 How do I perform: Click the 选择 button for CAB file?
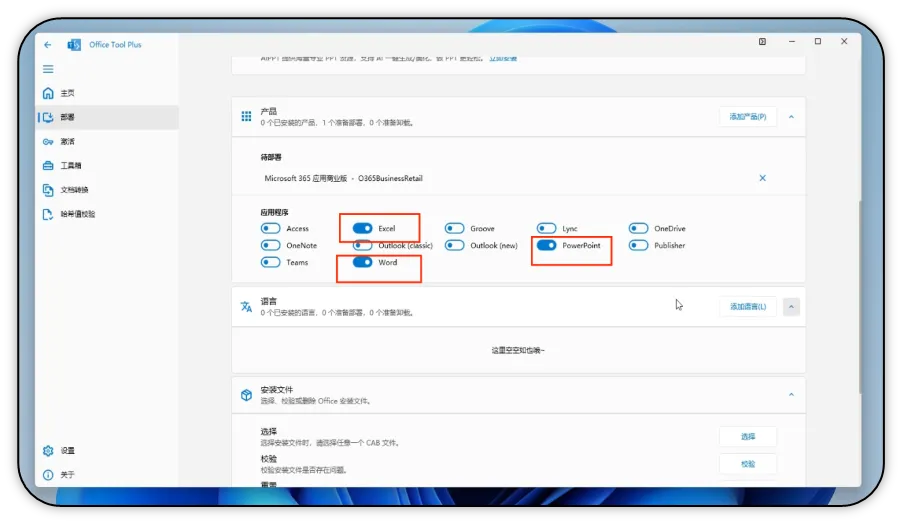click(x=748, y=437)
